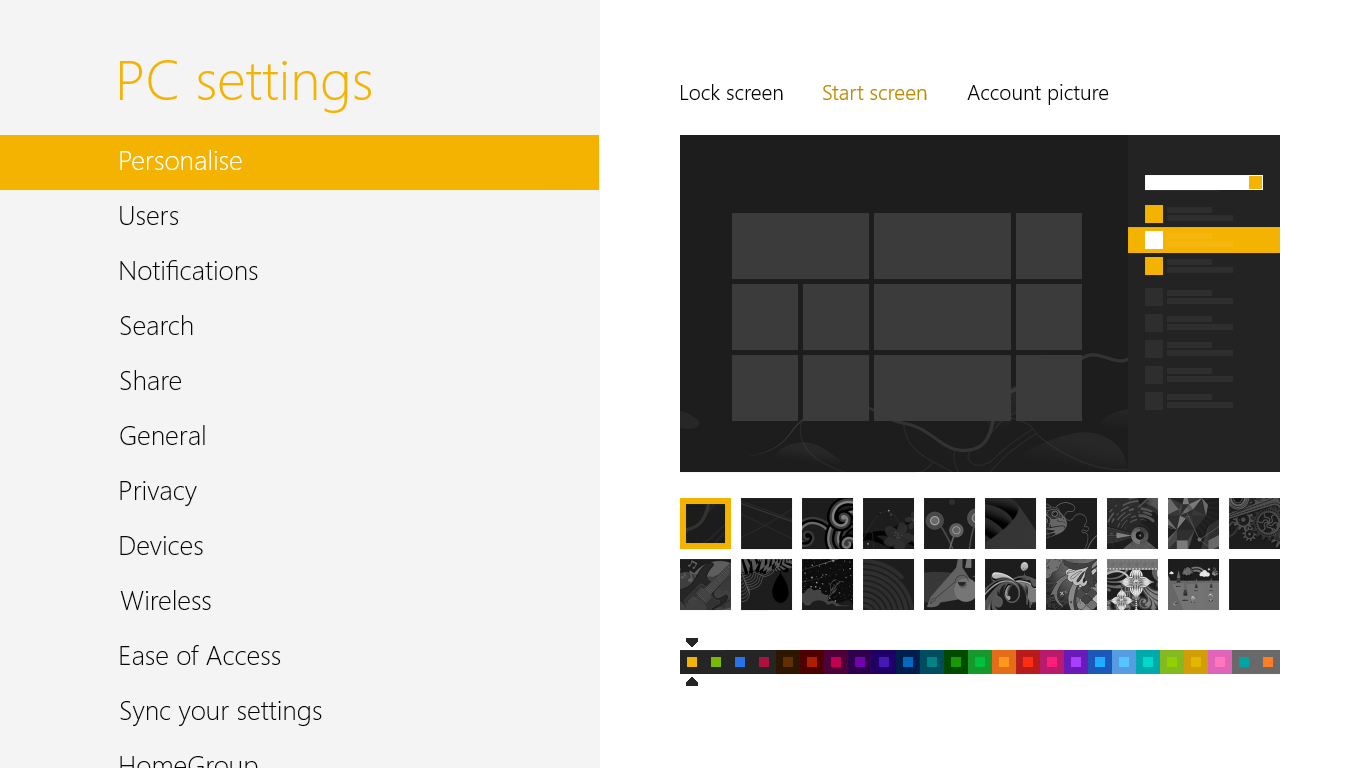The width and height of the screenshot is (1366, 768).
Task: Choose the gears and cogs background pattern
Action: (x=1254, y=523)
